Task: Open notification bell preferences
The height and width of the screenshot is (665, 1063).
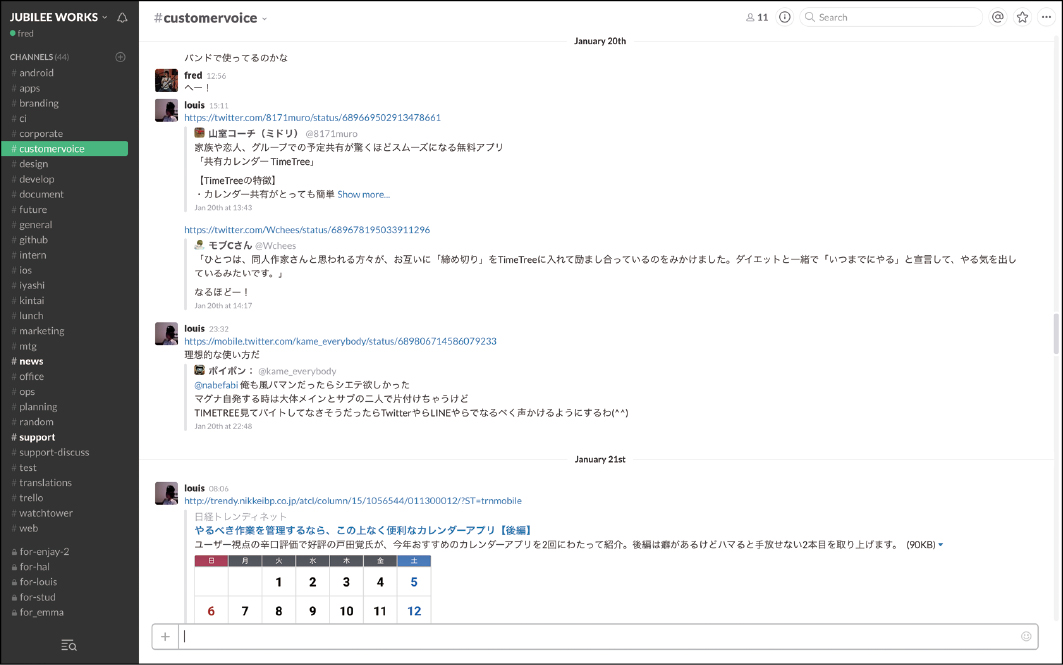Action: pos(122,18)
